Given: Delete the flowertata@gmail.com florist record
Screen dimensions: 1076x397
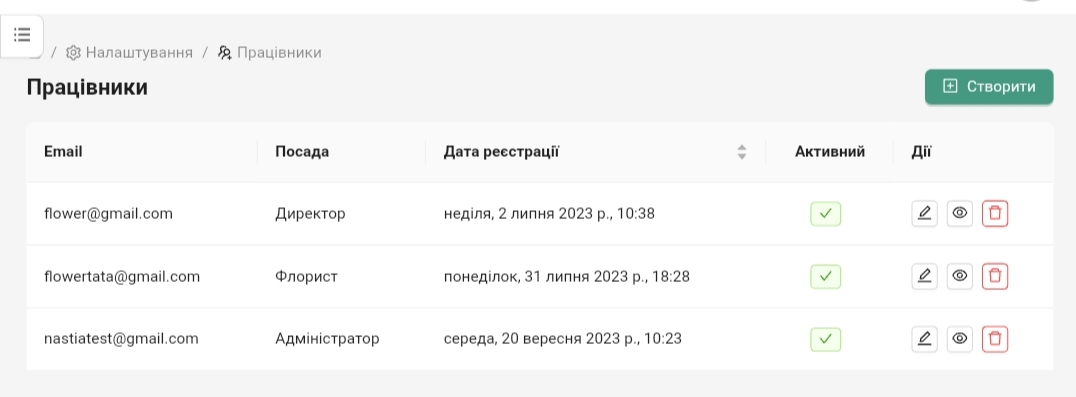Looking at the screenshot, I should pos(995,276).
